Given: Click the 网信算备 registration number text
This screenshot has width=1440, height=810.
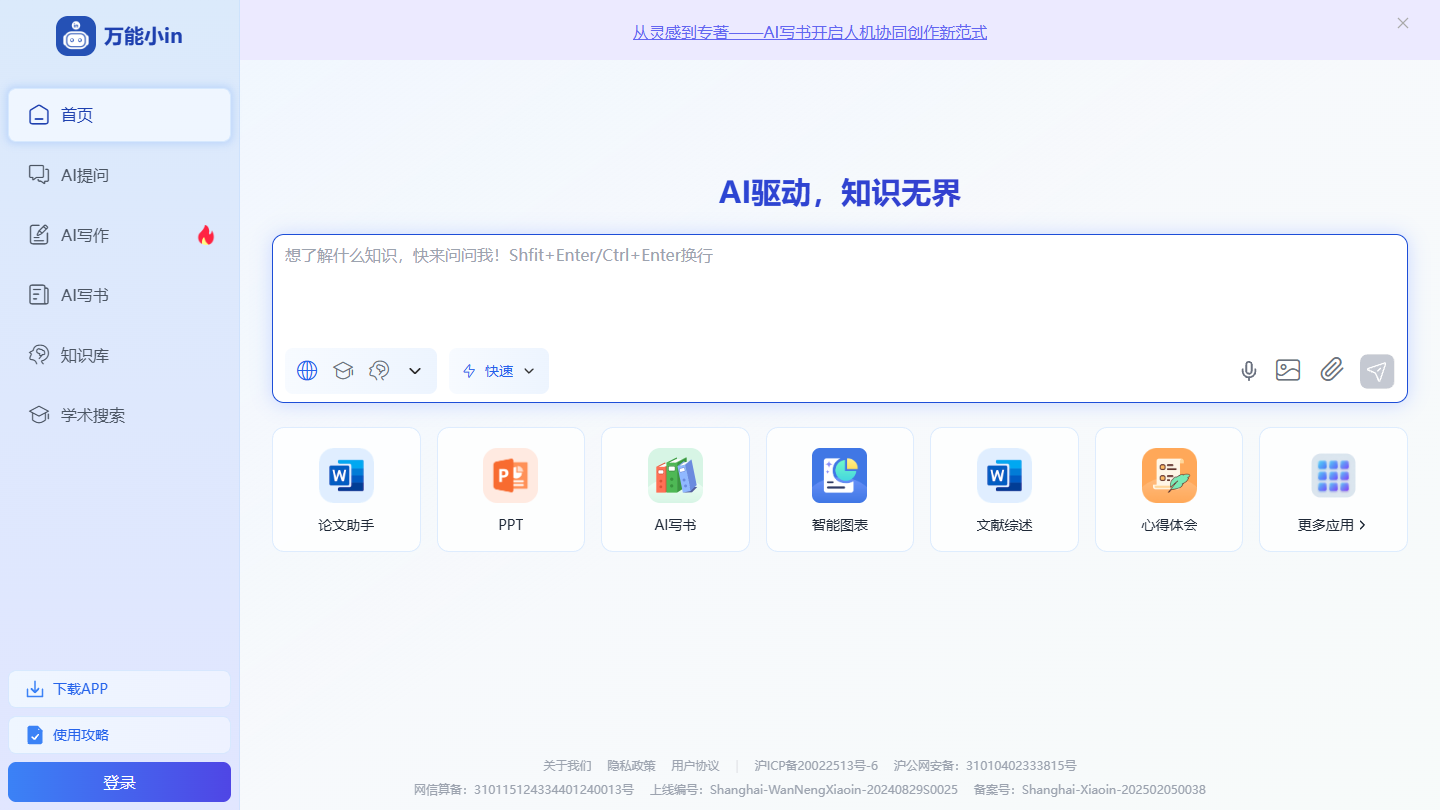Looking at the screenshot, I should coord(524,790).
